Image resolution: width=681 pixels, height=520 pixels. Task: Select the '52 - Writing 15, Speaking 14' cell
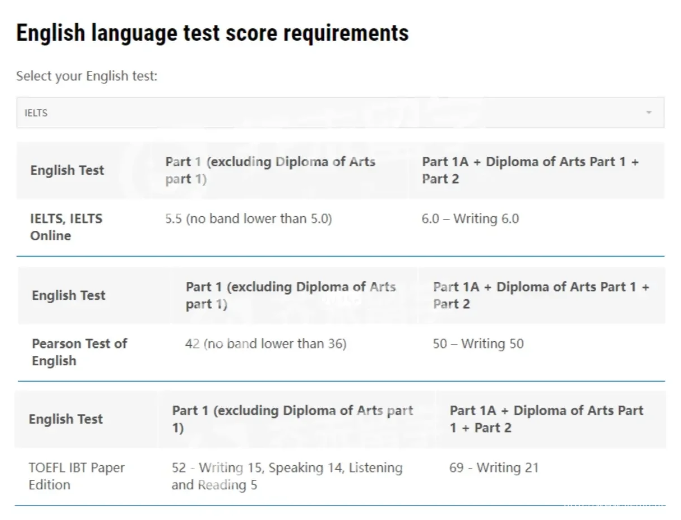[x=287, y=476]
